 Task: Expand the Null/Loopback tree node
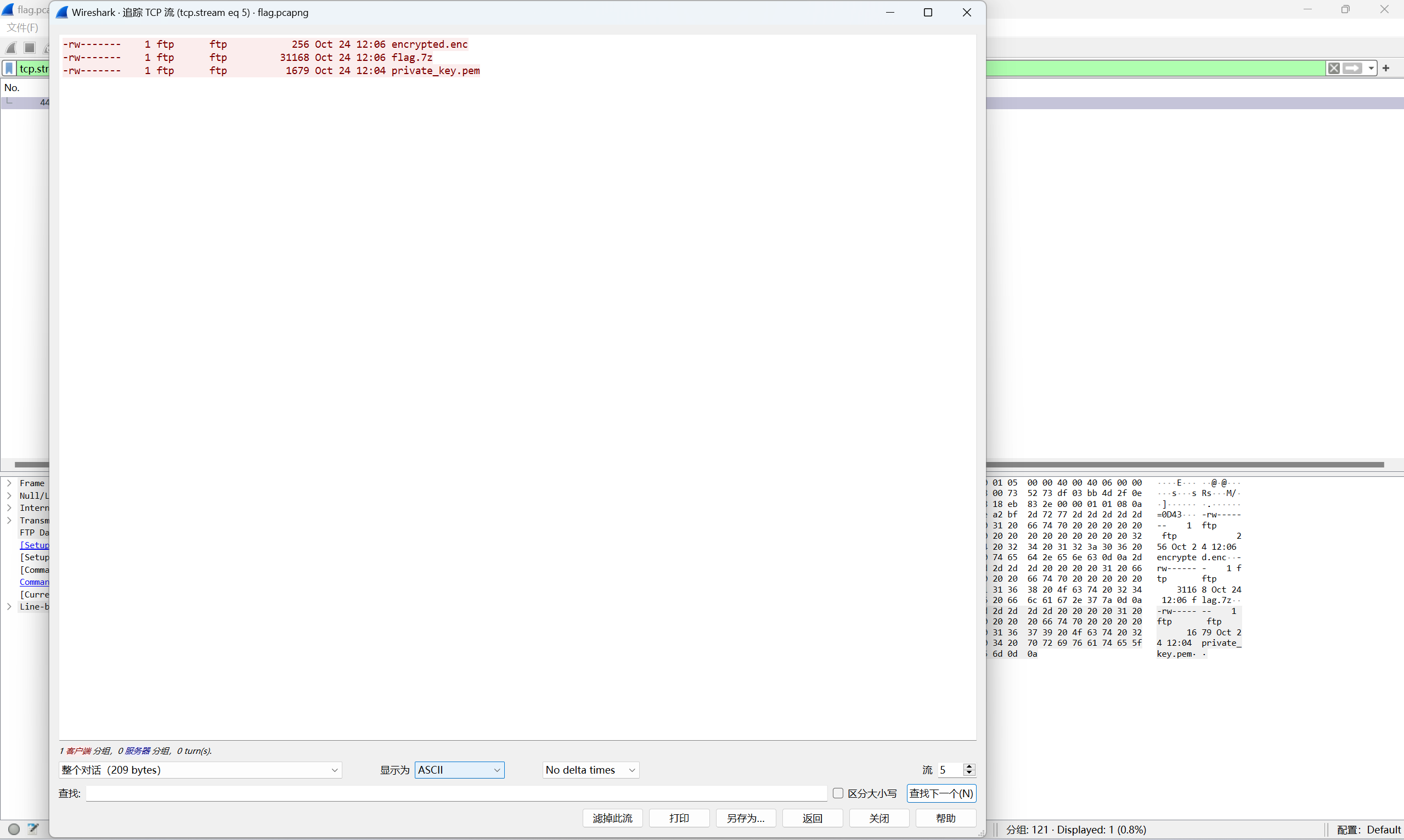pos(9,495)
